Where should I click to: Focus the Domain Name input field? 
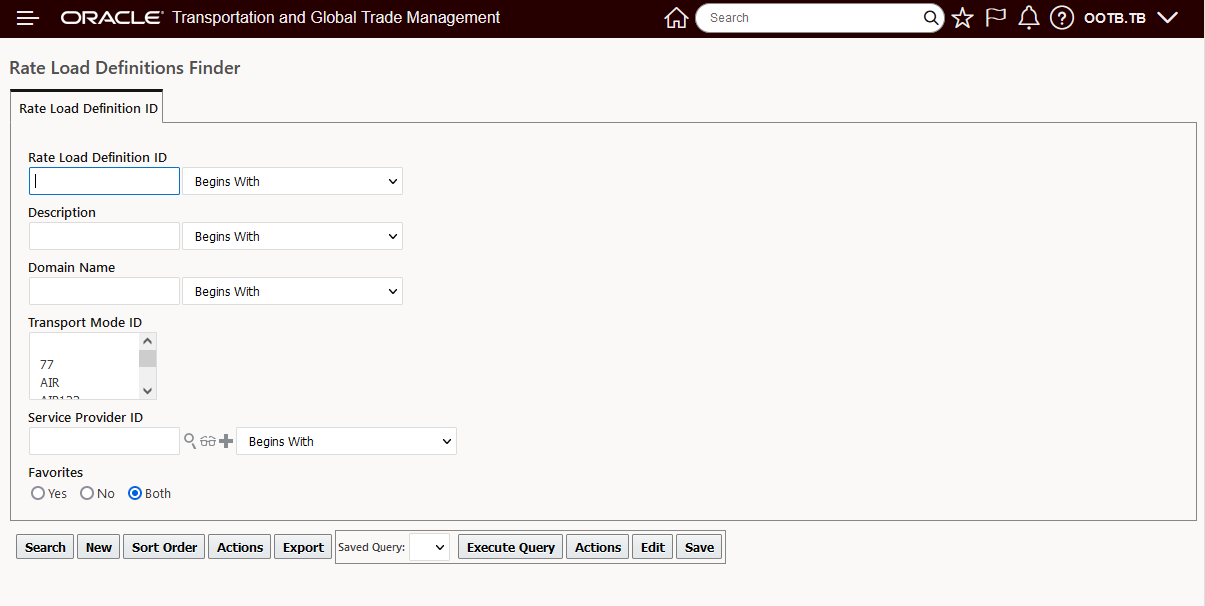tap(104, 291)
